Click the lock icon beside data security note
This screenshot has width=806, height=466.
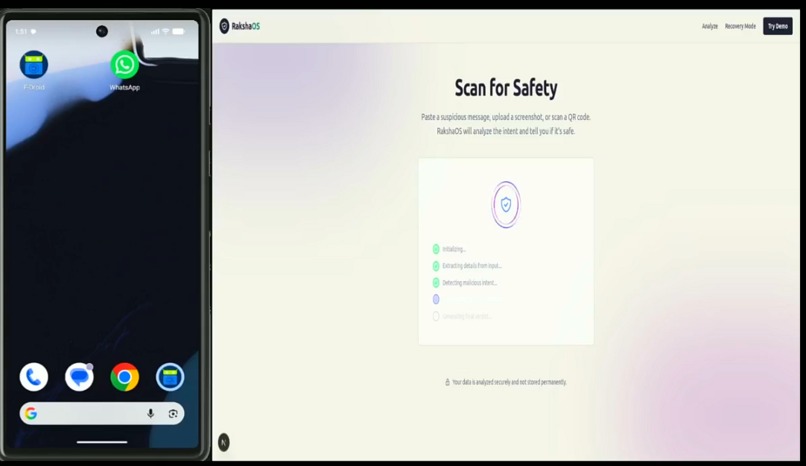(x=447, y=382)
